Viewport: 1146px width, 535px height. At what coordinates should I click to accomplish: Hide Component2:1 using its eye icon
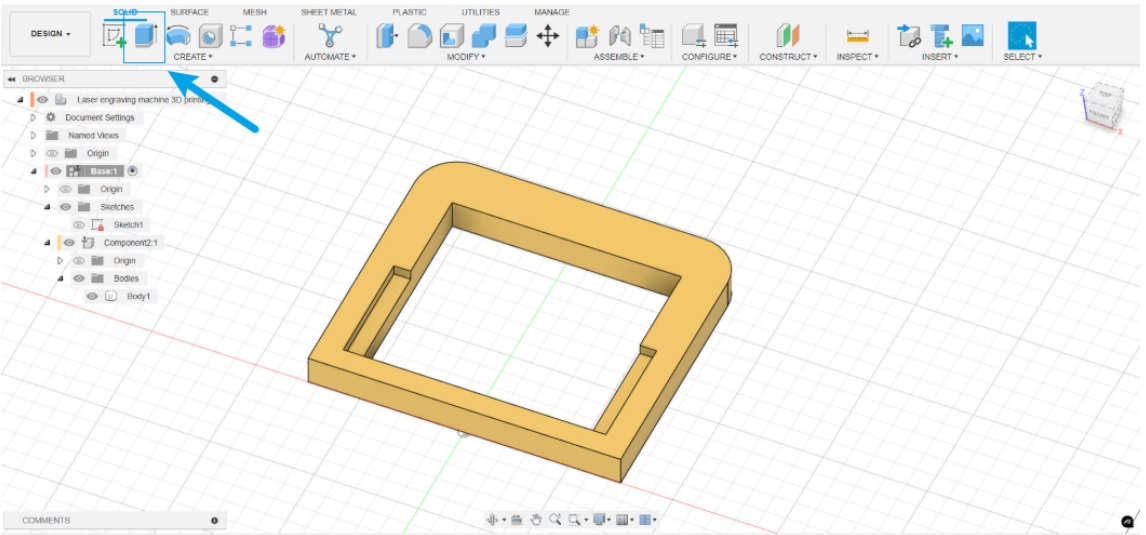click(69, 243)
